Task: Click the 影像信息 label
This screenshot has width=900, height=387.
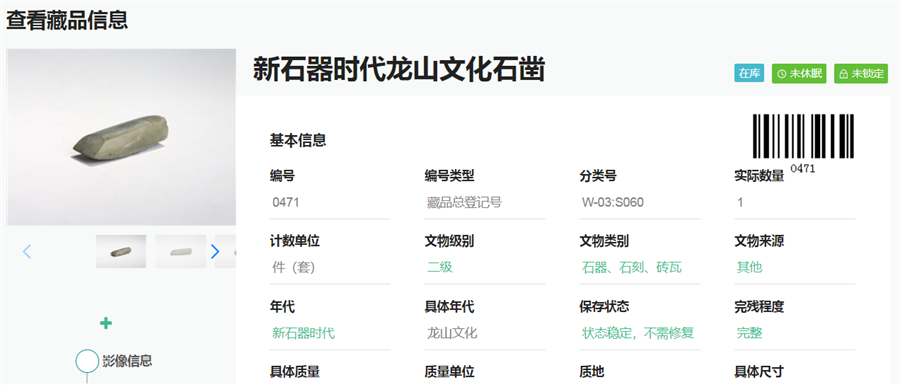Action: 127,361
